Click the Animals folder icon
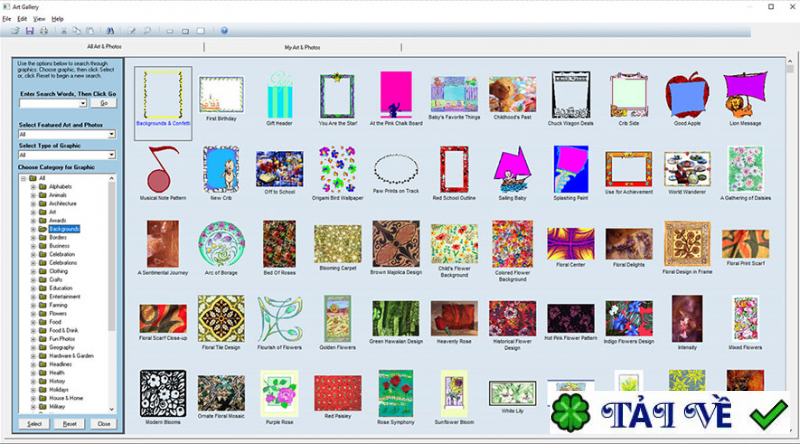Screen dimensions: 800x444 pos(43,195)
